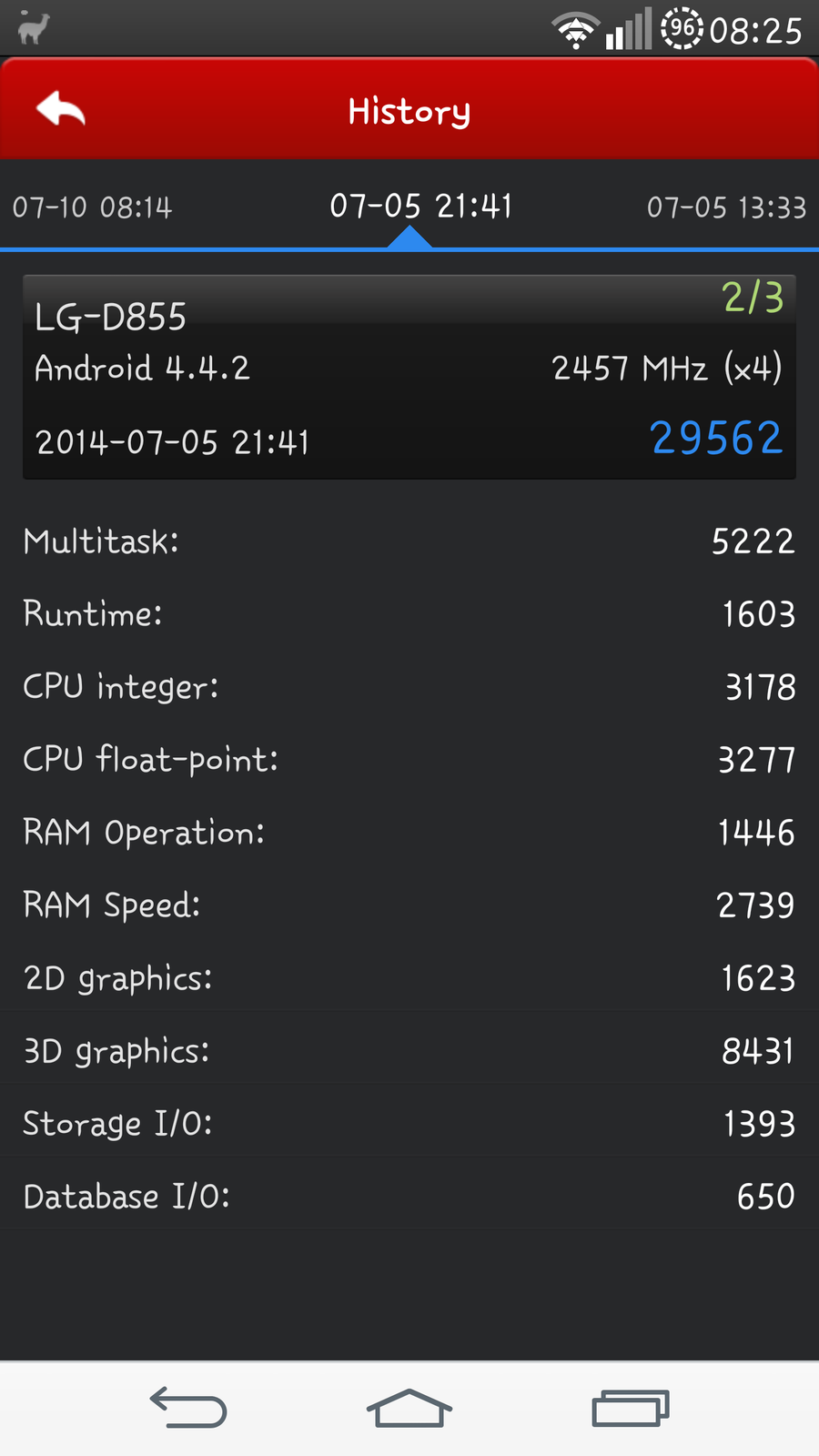The image size is (819, 1456).
Task: Tap the Database I/O result row
Action: 409,1197
